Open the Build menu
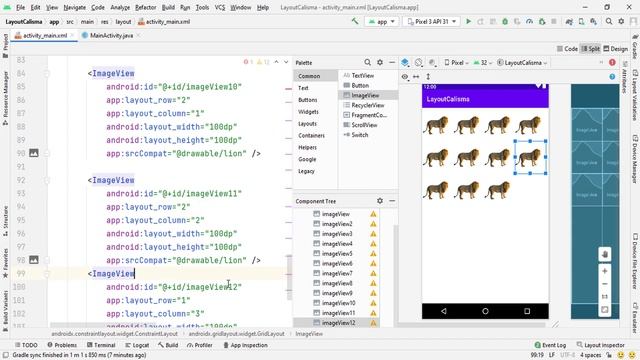Screen dimensions: 640x360 click(x=168, y=7)
